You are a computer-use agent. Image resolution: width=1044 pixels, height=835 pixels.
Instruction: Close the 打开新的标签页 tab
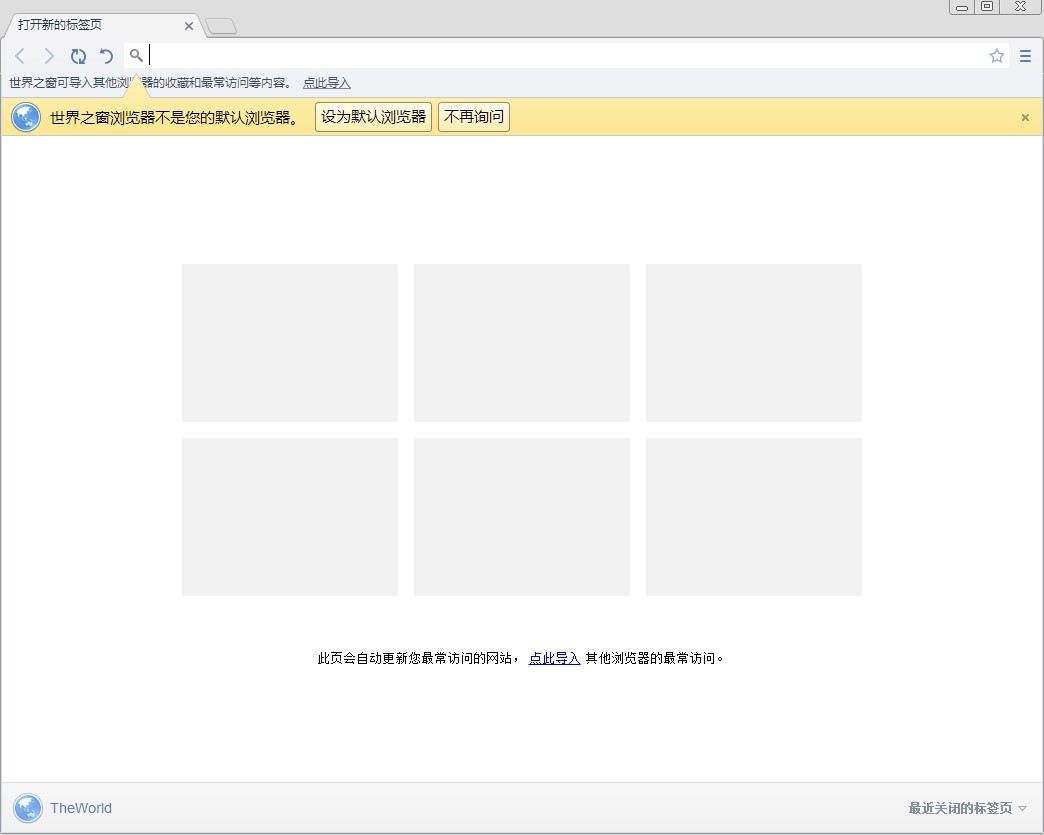(x=188, y=26)
